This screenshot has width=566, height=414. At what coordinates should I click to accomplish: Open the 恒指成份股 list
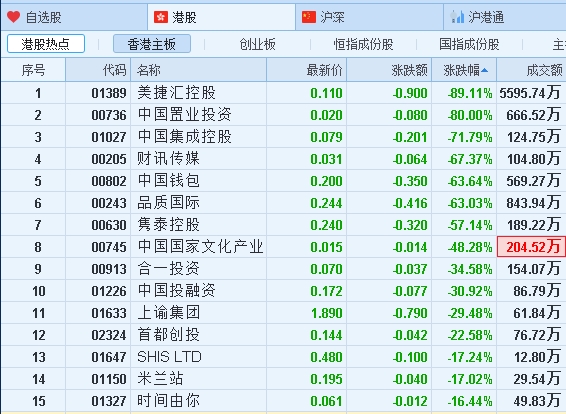click(x=363, y=44)
